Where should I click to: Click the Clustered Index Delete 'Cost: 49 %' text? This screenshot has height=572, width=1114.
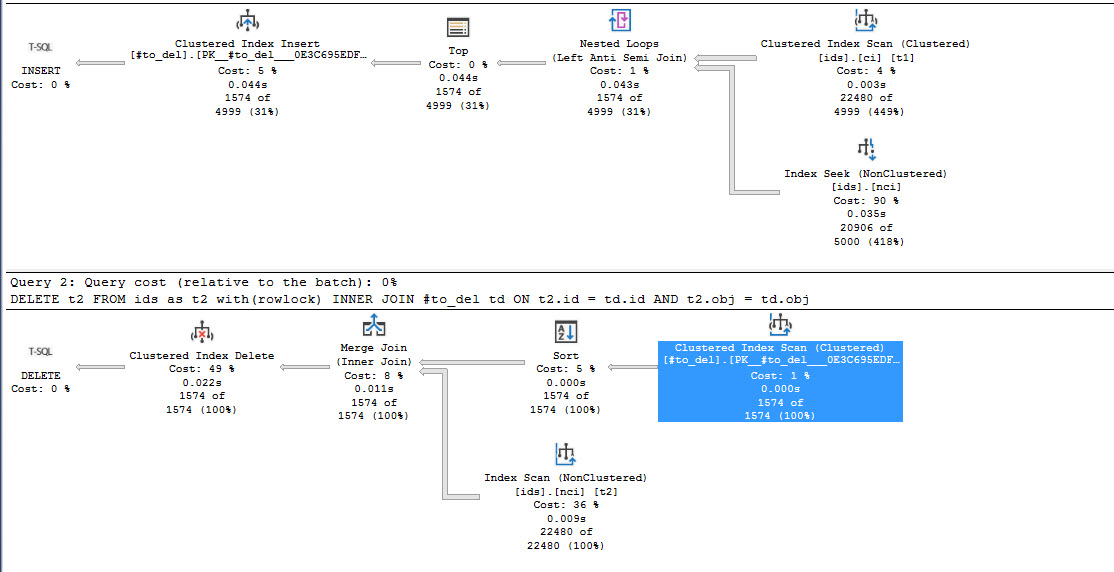tap(202, 369)
